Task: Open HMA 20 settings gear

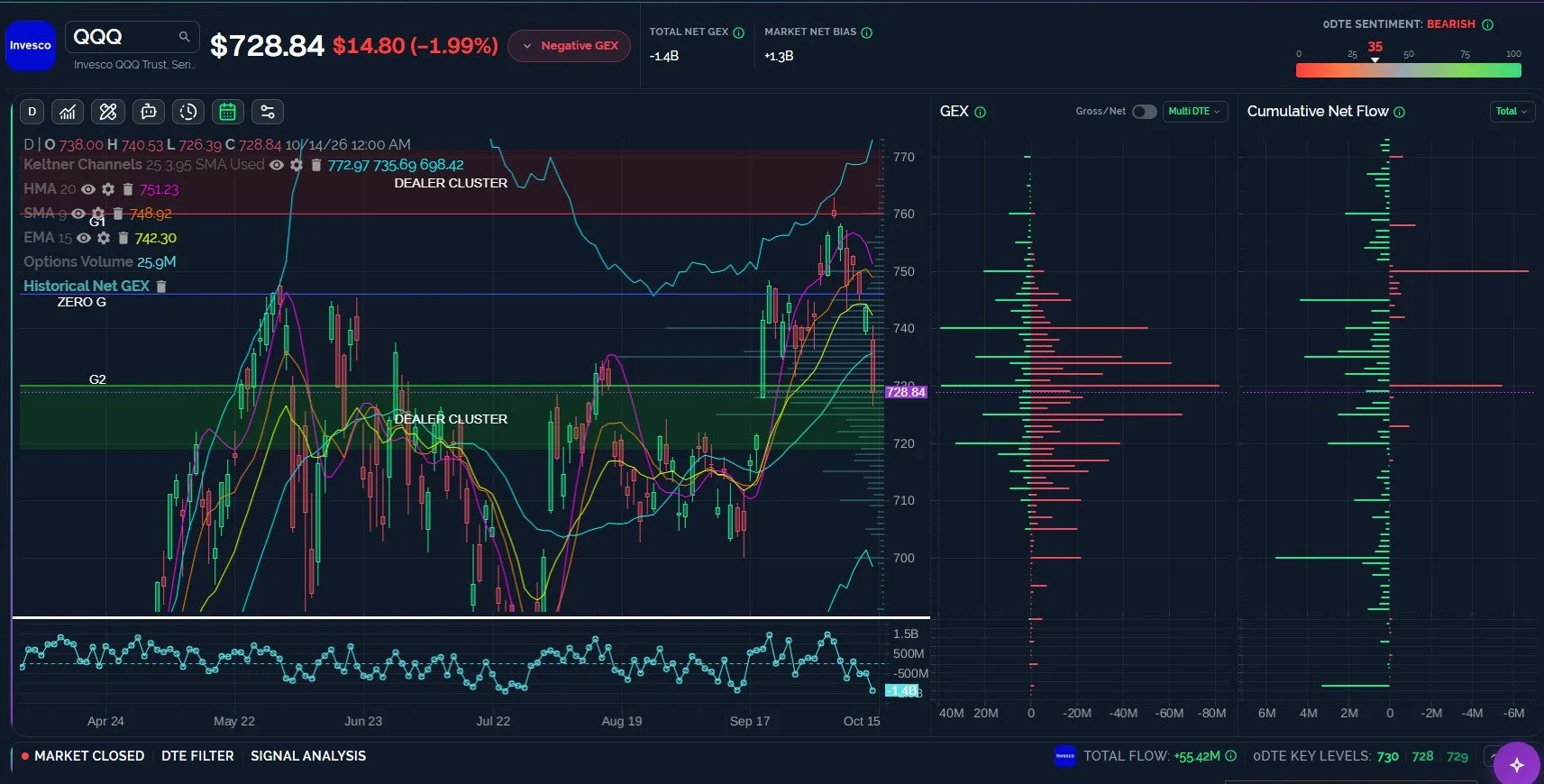Action: [108, 189]
